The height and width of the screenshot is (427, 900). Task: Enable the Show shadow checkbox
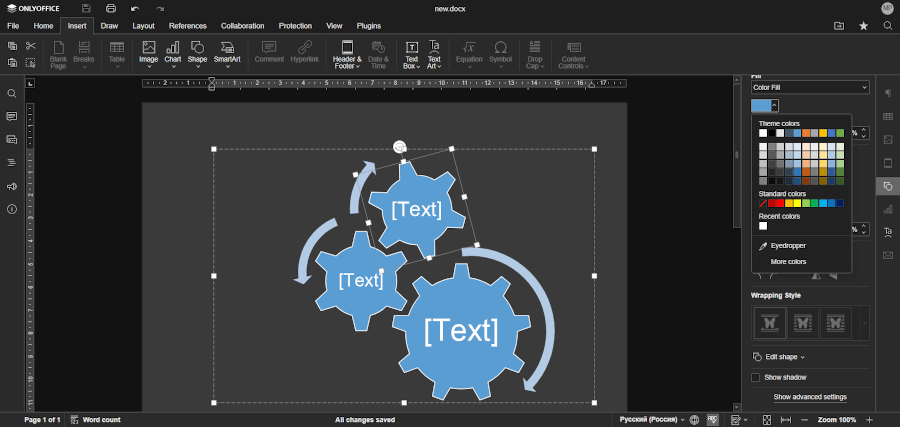[756, 377]
